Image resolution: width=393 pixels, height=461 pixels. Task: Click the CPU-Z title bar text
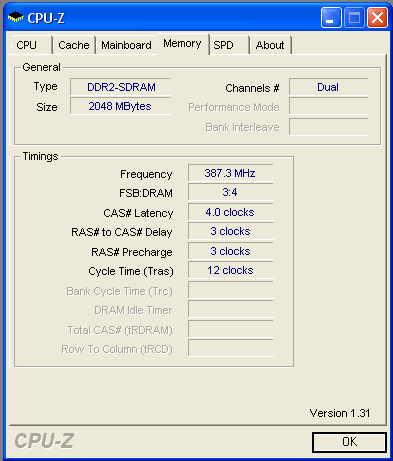[46, 18]
